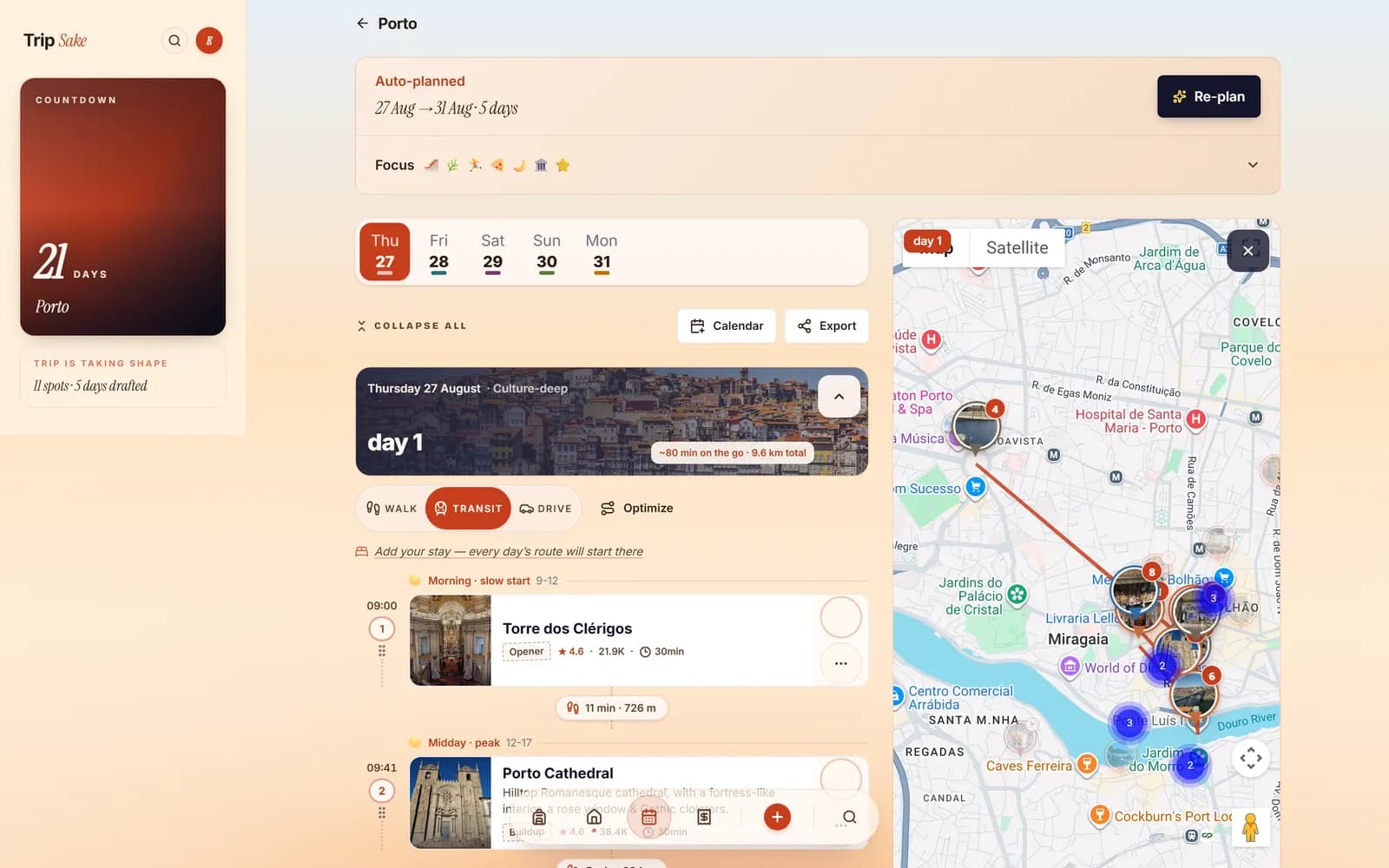Screen dimensions: 1389x868
Task: Open the Street View pegman on the map
Action: coord(1250,827)
